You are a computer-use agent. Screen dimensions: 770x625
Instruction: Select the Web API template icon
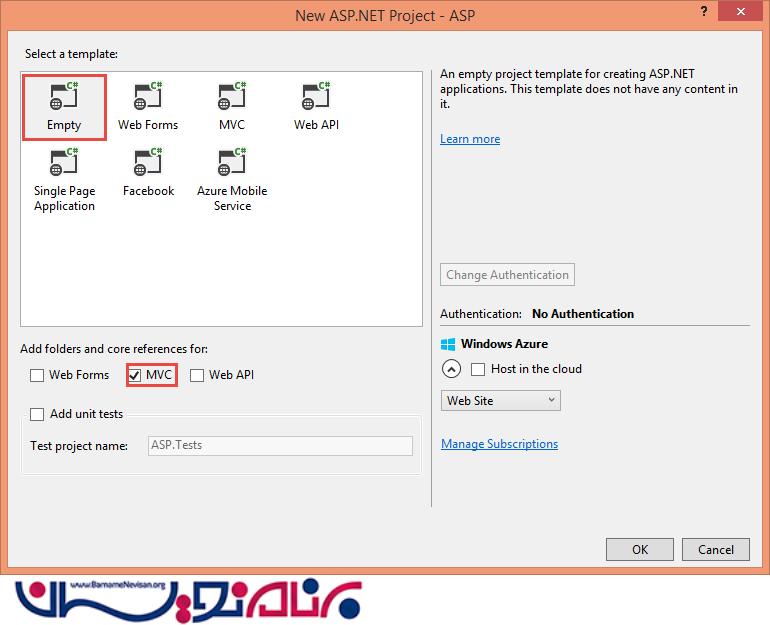click(x=317, y=98)
